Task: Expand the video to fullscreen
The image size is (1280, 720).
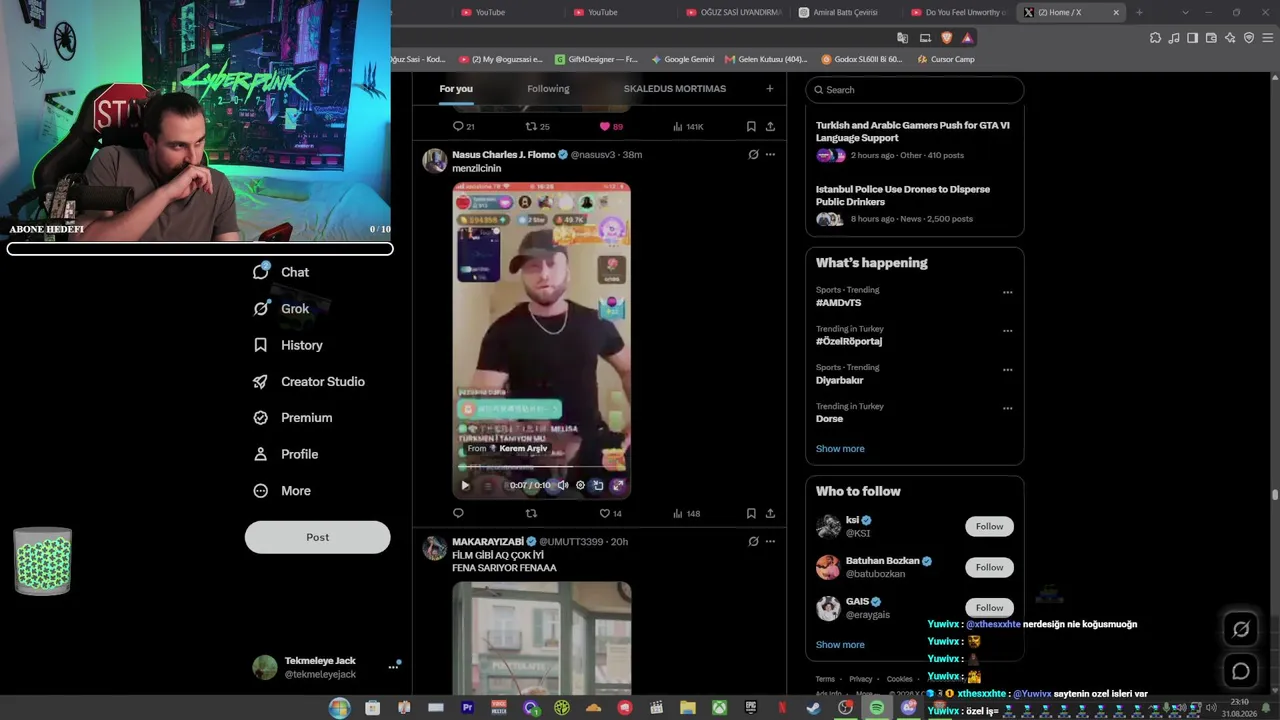Action: pyautogui.click(x=617, y=486)
